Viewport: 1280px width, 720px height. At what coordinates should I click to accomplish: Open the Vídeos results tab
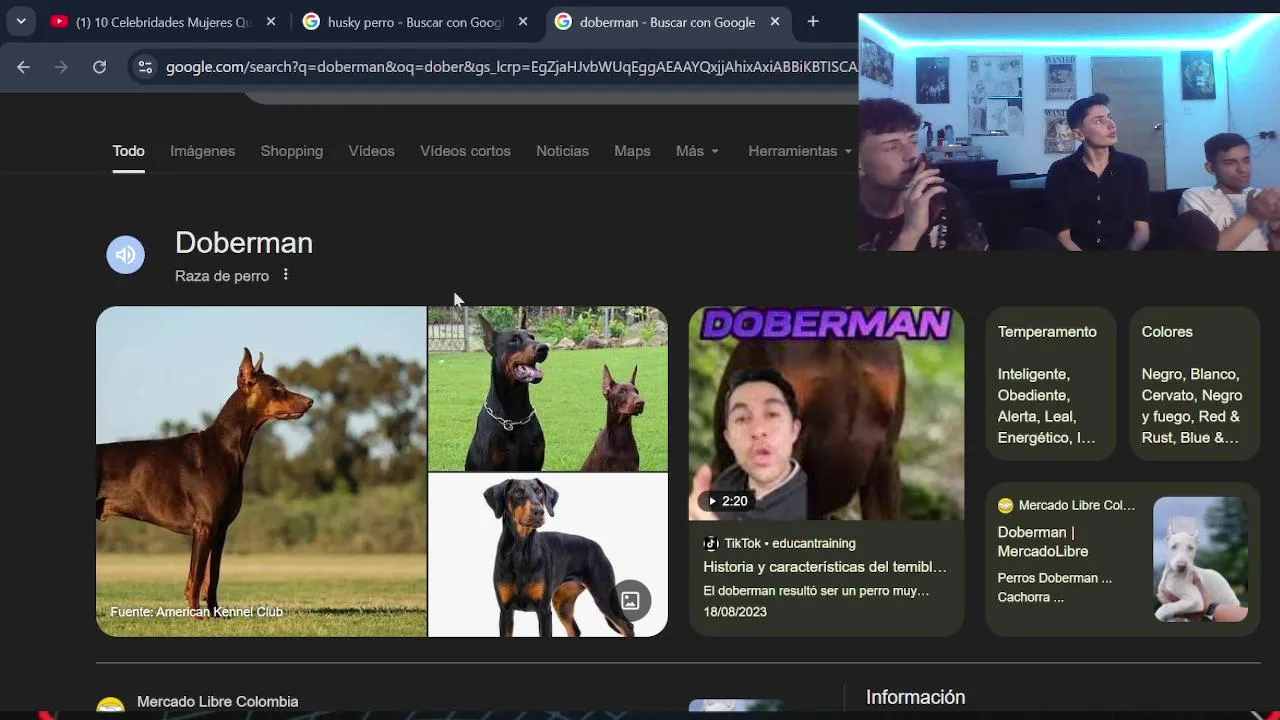[x=371, y=151]
